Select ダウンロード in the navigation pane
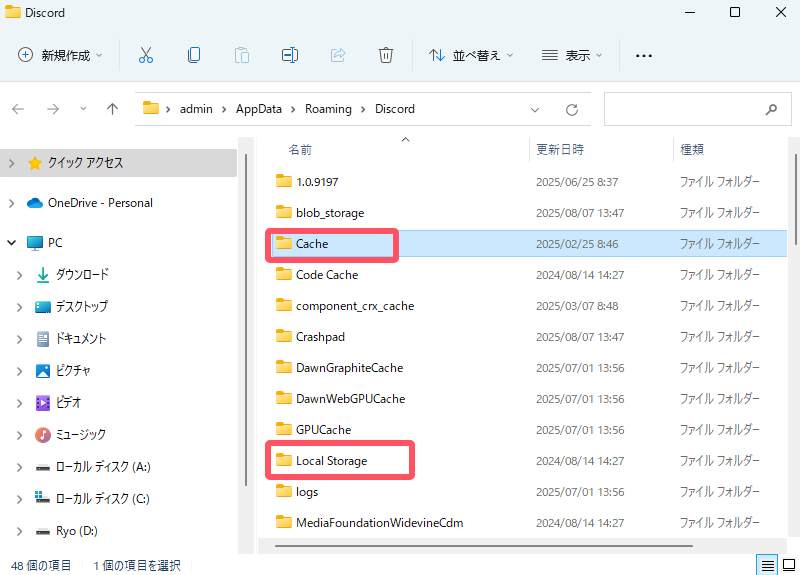The image size is (800, 575). (82, 274)
